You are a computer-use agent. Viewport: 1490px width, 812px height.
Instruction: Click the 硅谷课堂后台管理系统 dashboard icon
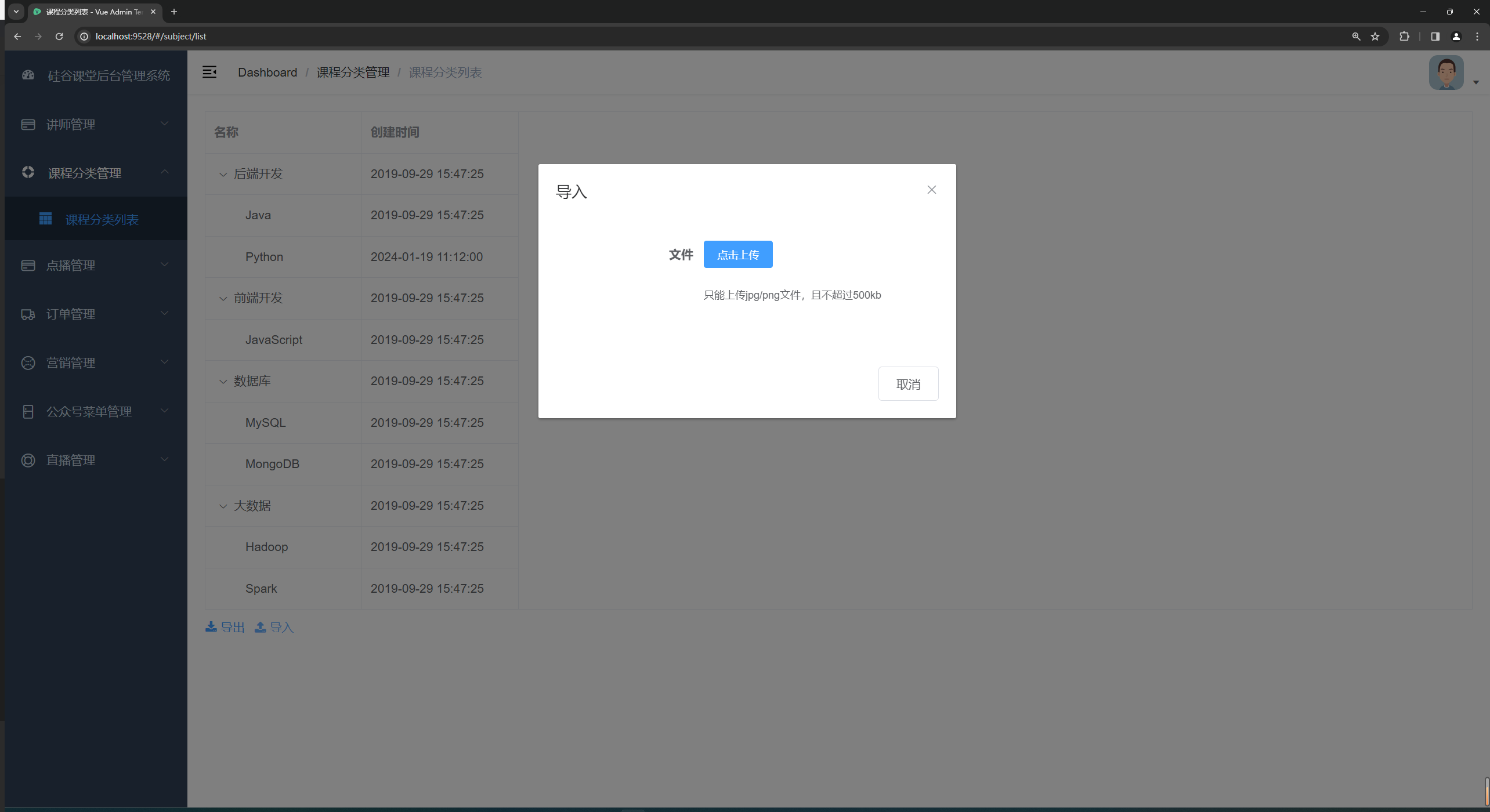pos(28,75)
